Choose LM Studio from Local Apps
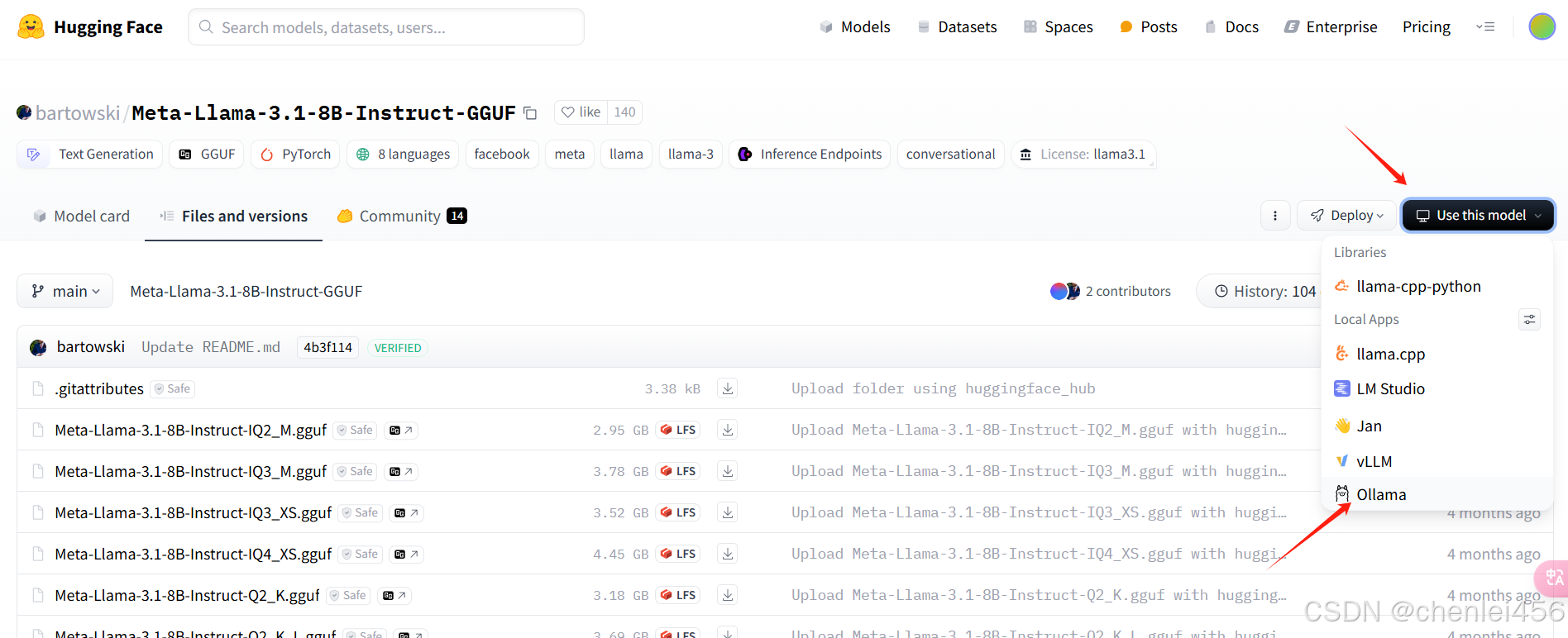The height and width of the screenshot is (638, 1568). pyautogui.click(x=1437, y=388)
